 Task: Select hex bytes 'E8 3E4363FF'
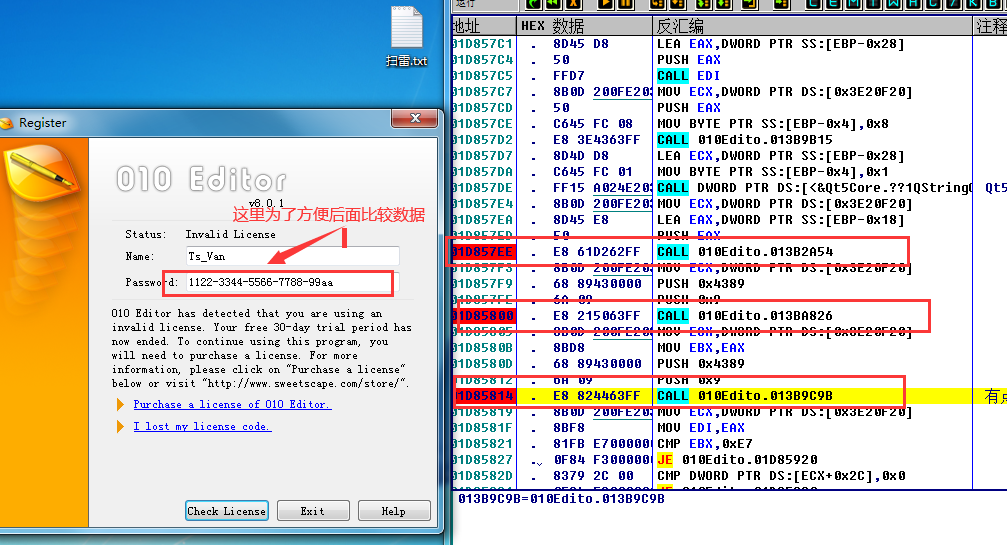pyautogui.click(x=597, y=140)
